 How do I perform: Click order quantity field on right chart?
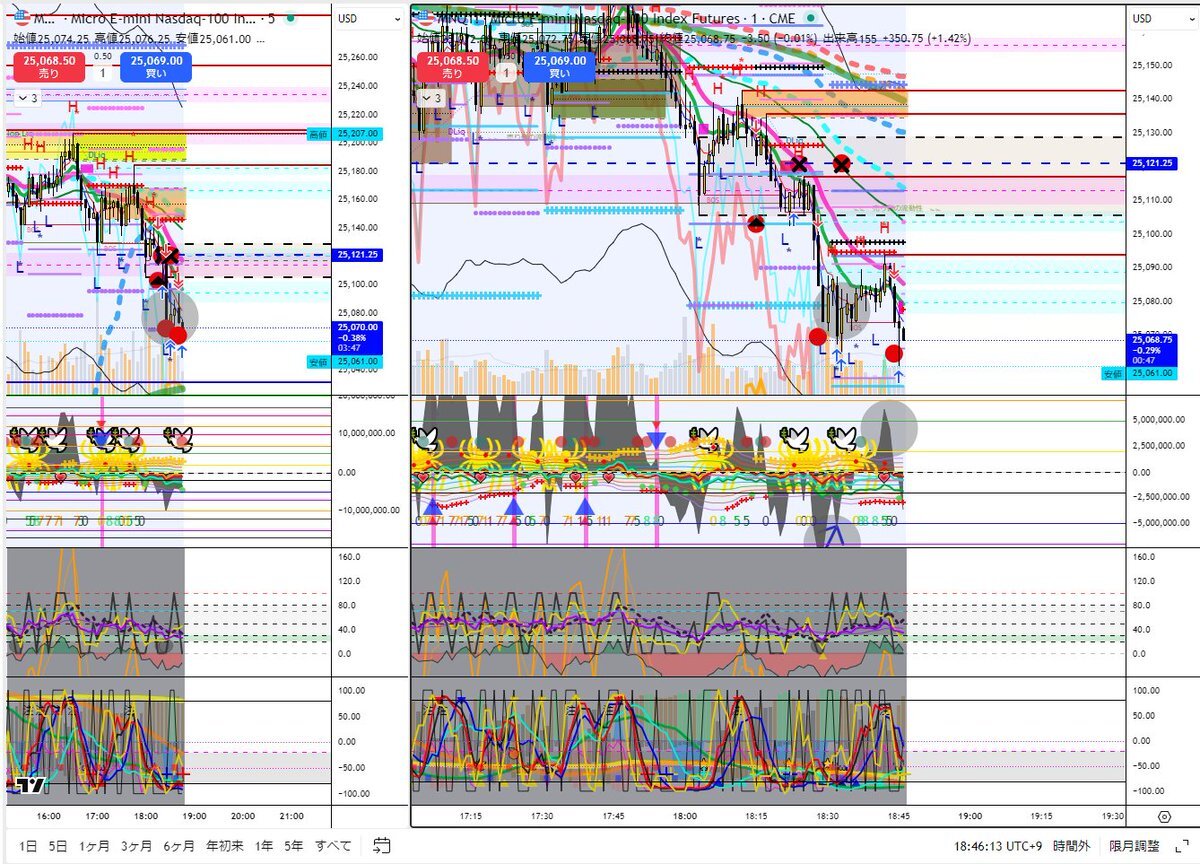click(x=507, y=73)
